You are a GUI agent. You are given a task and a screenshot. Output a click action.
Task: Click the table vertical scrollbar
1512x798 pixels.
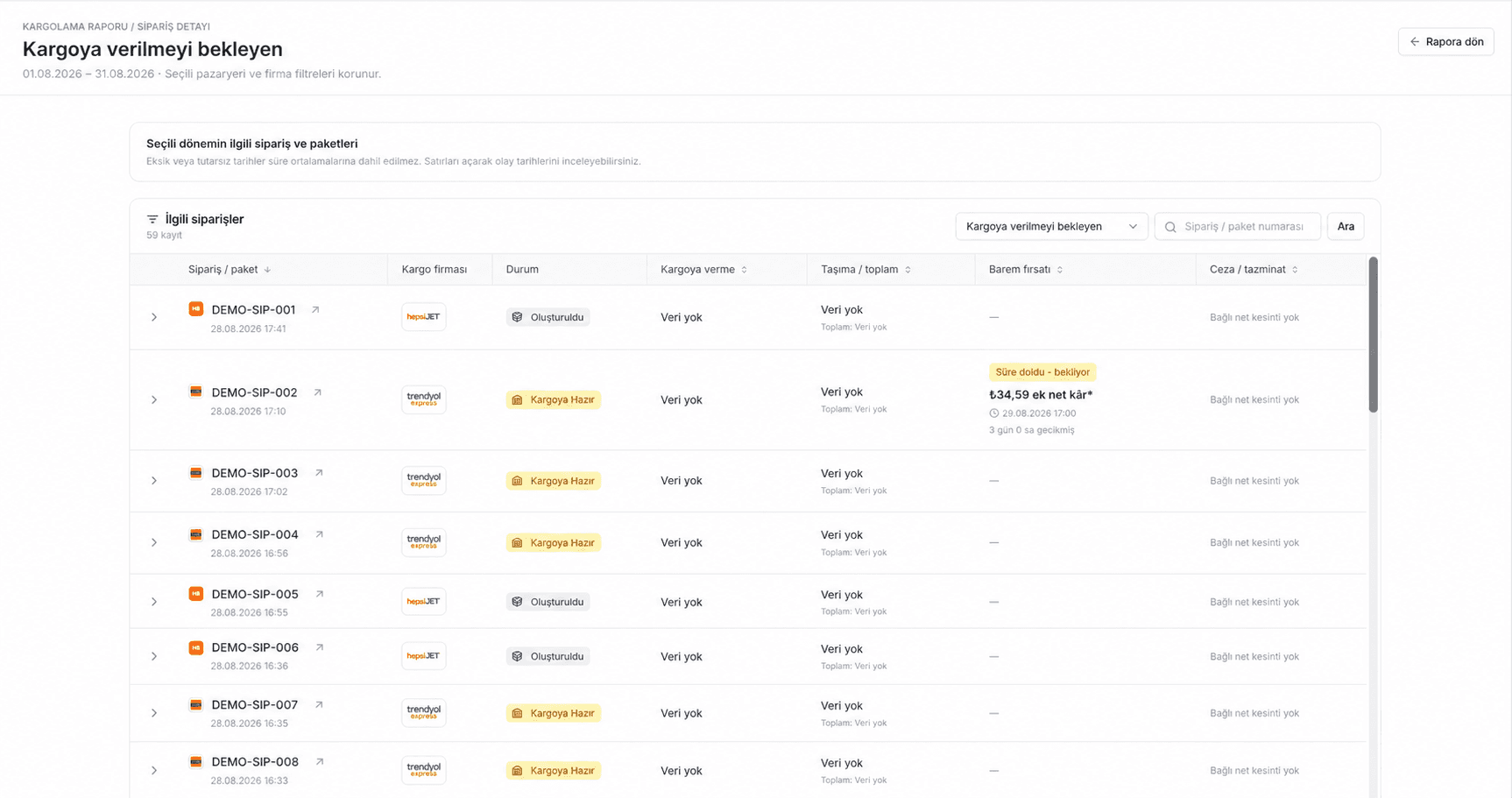coord(1374,335)
